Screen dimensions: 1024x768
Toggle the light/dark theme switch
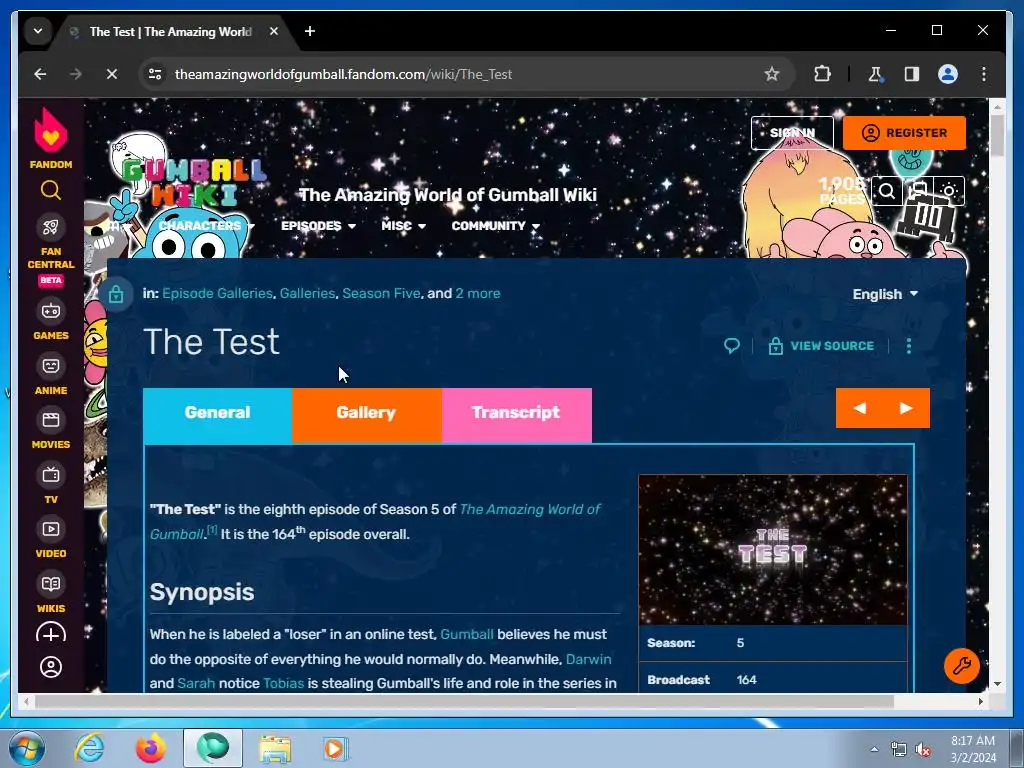pos(949,191)
